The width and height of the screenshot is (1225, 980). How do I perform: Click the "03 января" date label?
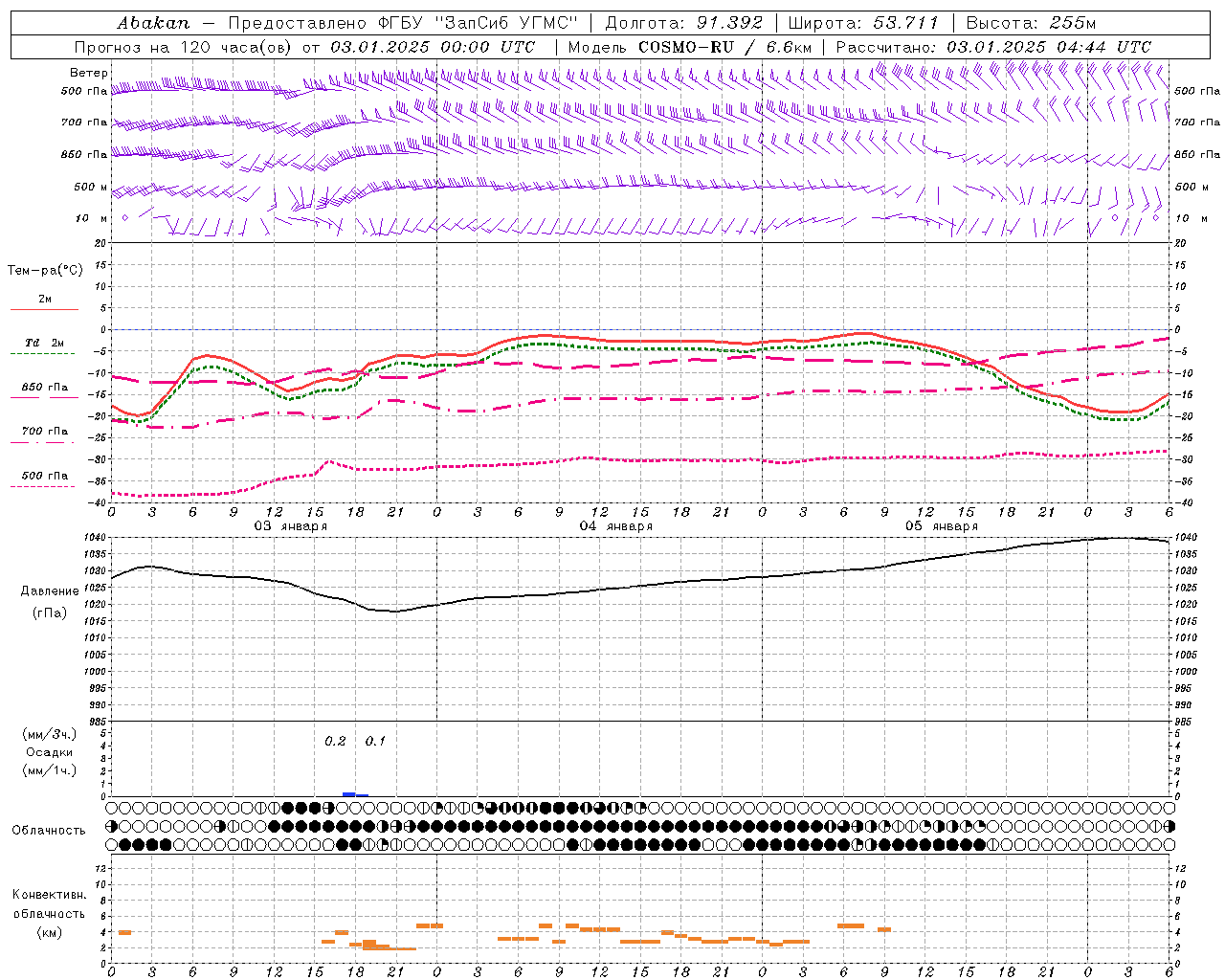click(x=290, y=526)
